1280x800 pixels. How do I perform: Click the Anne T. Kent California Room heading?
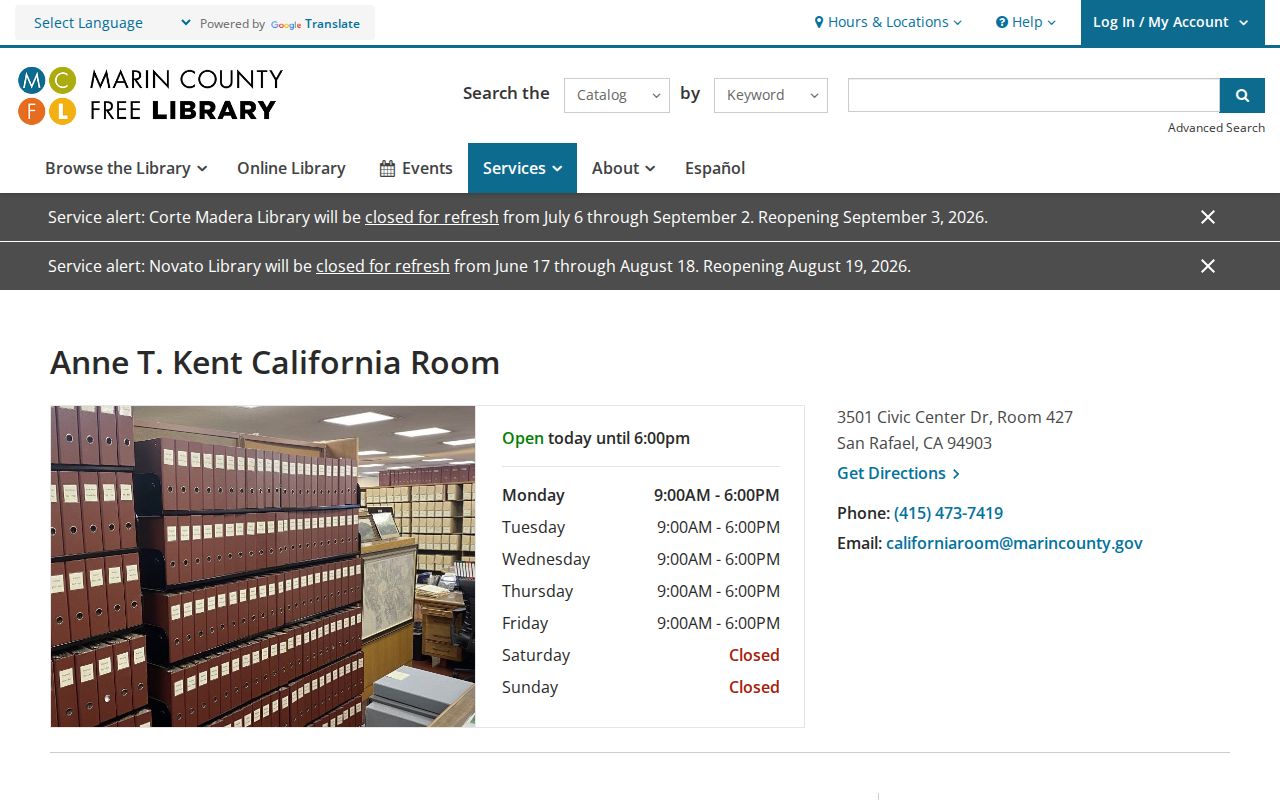pyautogui.click(x=275, y=362)
